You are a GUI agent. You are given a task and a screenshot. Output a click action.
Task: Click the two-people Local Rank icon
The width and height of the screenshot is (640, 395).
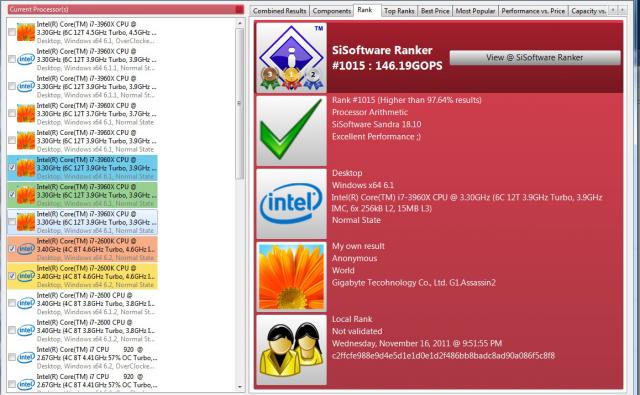click(291, 349)
